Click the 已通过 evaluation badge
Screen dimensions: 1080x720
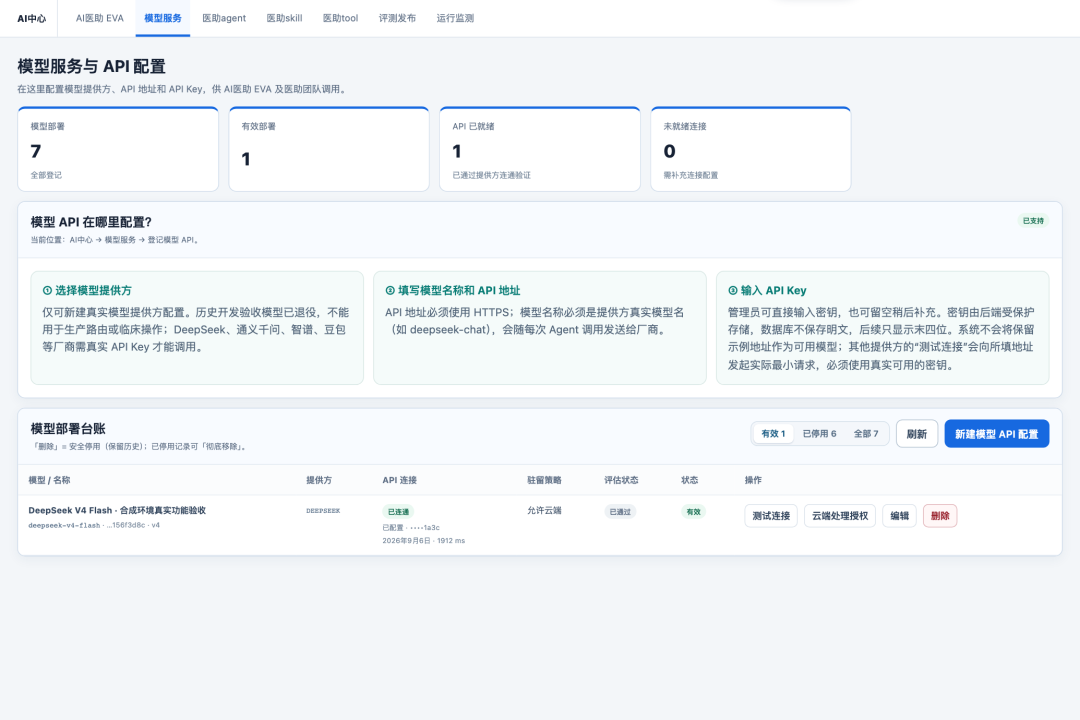pos(620,512)
